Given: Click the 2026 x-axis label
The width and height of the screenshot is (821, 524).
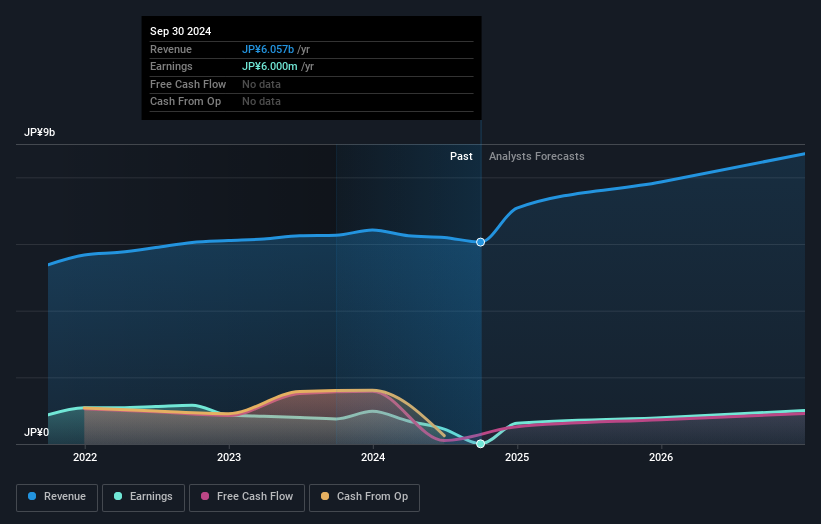Looking at the screenshot, I should click(x=661, y=457).
